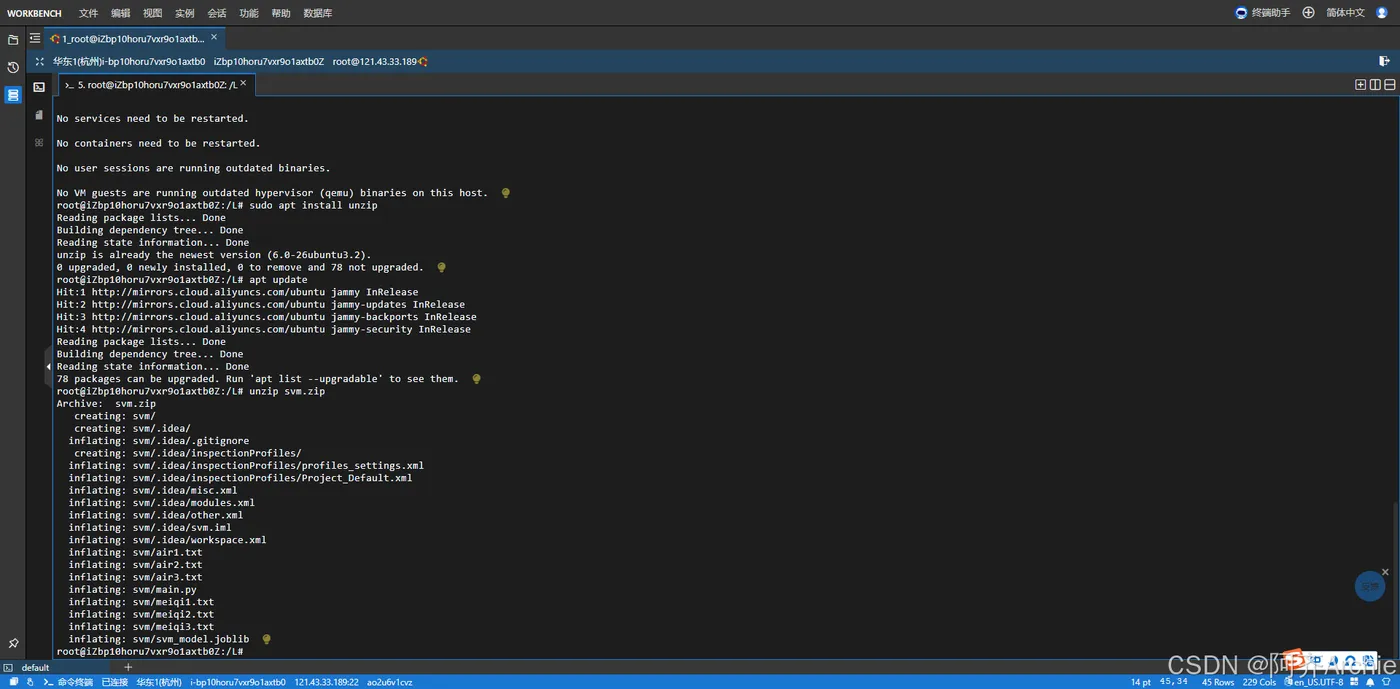
Task: Click the terminal icon in inner sidebar
Action: point(39,87)
